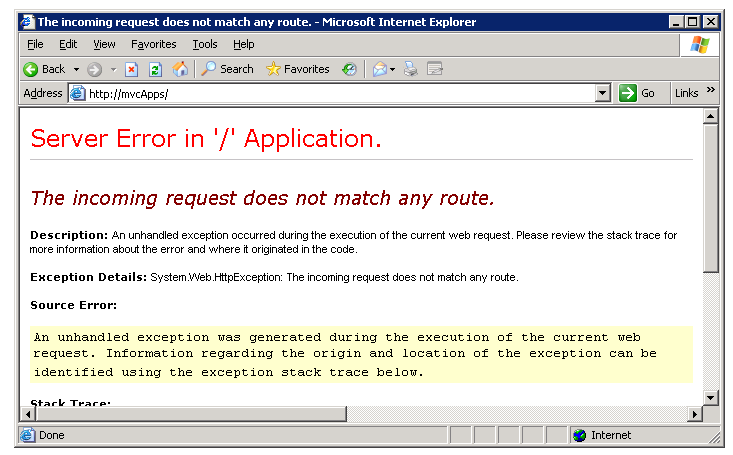Expand the Links toolbar chevron
The height and width of the screenshot is (455, 733).
[711, 90]
